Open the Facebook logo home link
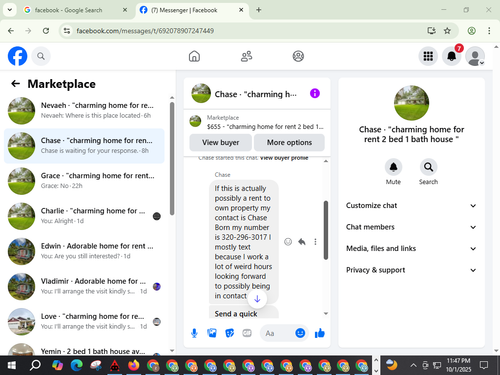This screenshot has height=375, width=500. (17, 56)
